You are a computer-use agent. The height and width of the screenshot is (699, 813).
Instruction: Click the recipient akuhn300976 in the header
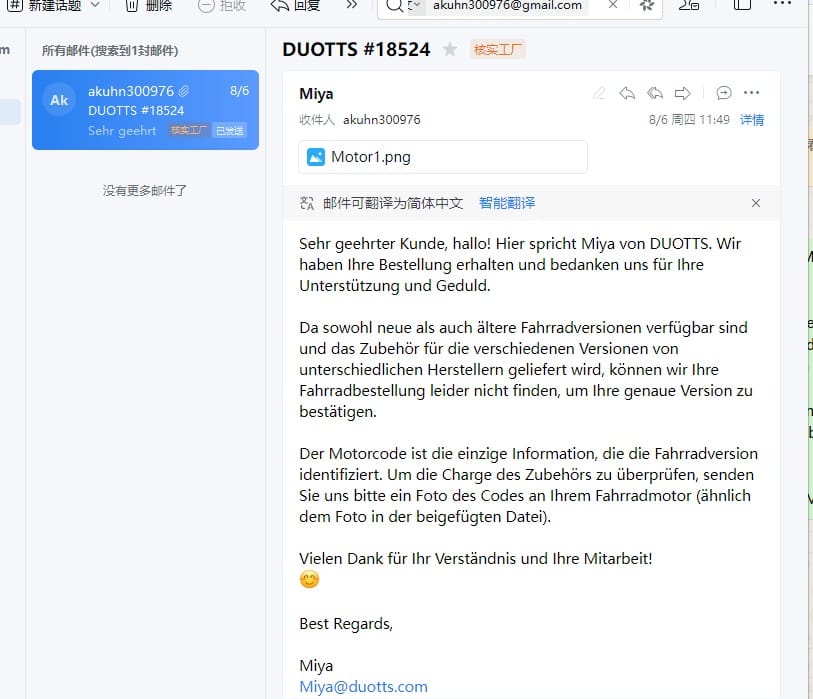point(382,120)
